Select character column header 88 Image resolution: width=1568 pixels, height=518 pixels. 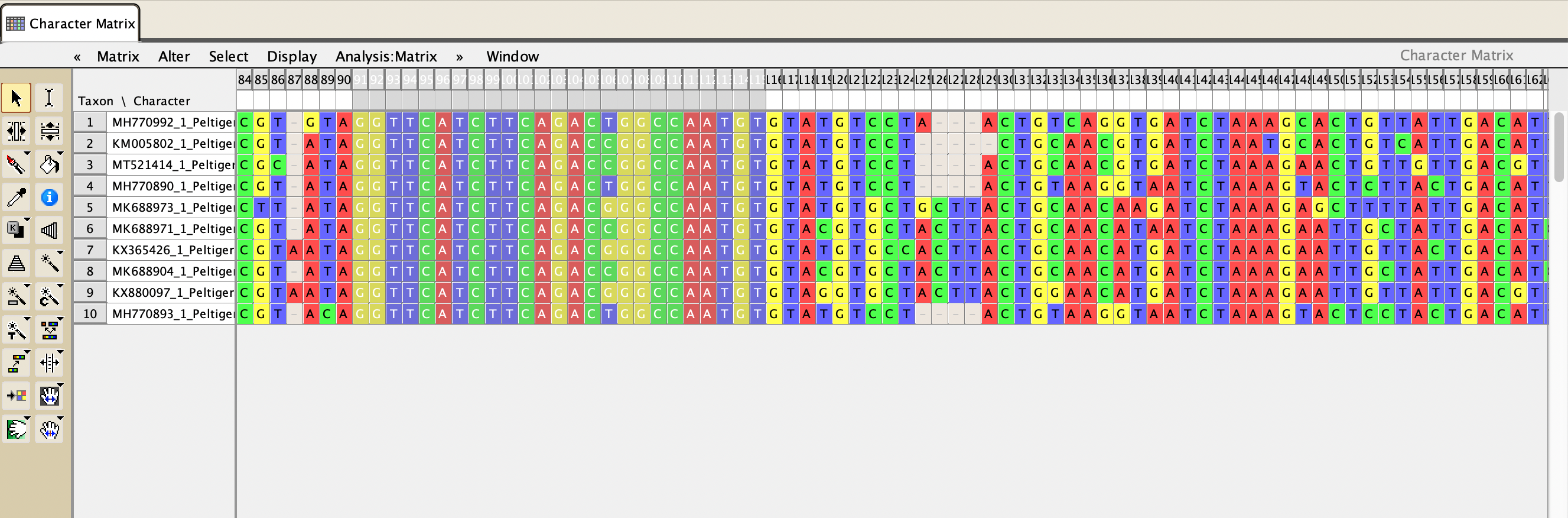coord(311,80)
